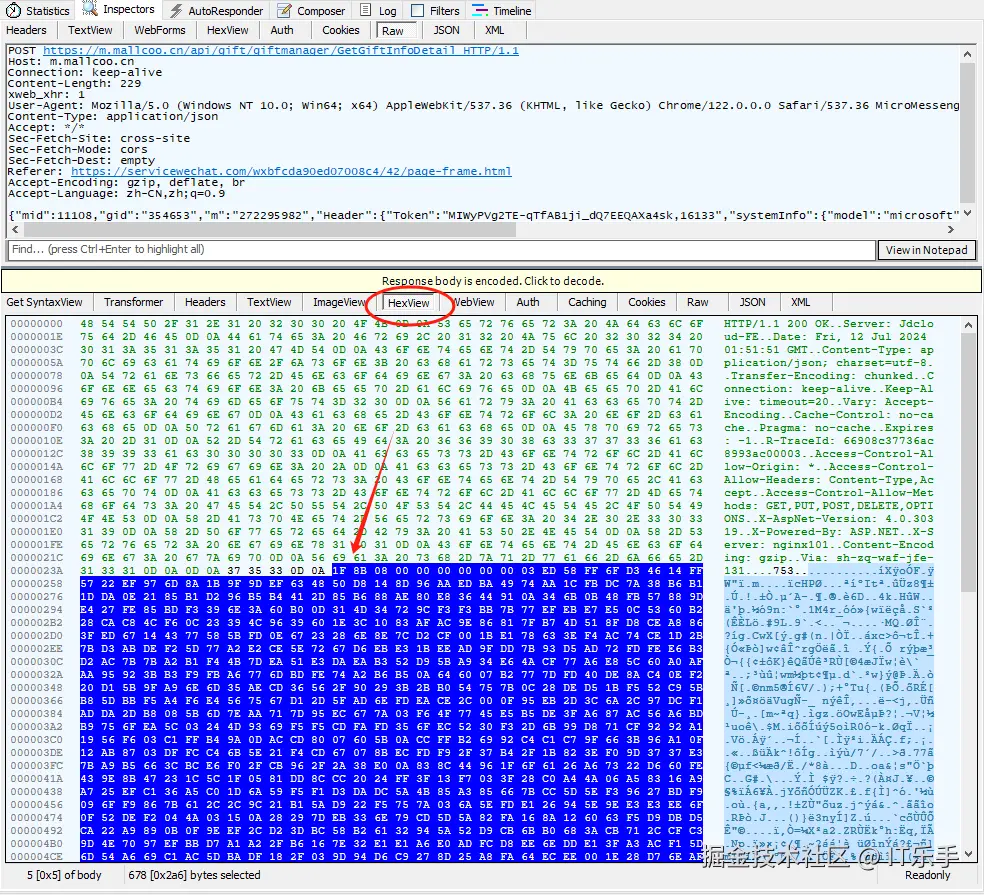
Task: Select the request HexView tab
Action: [228, 30]
